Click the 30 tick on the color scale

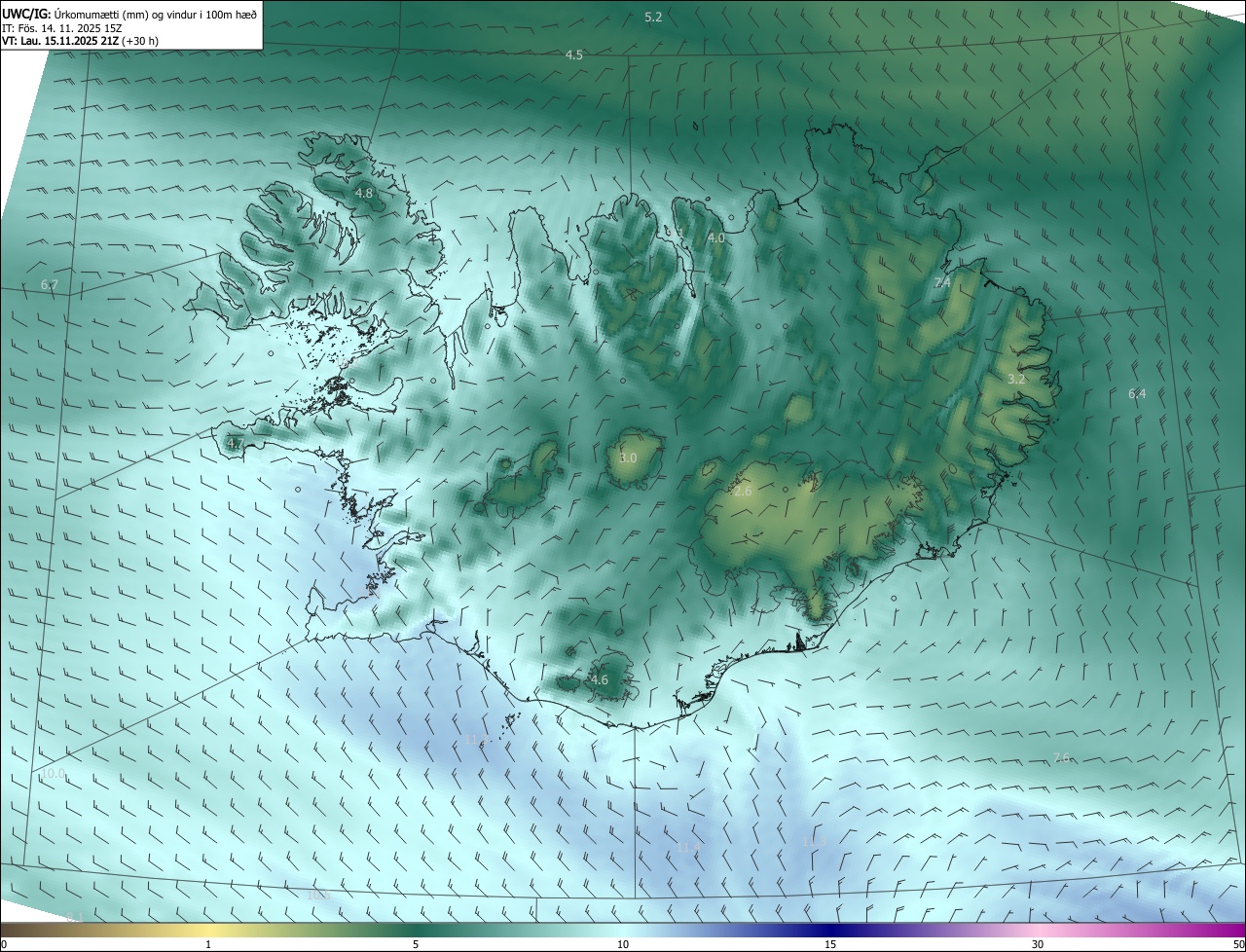click(1038, 944)
